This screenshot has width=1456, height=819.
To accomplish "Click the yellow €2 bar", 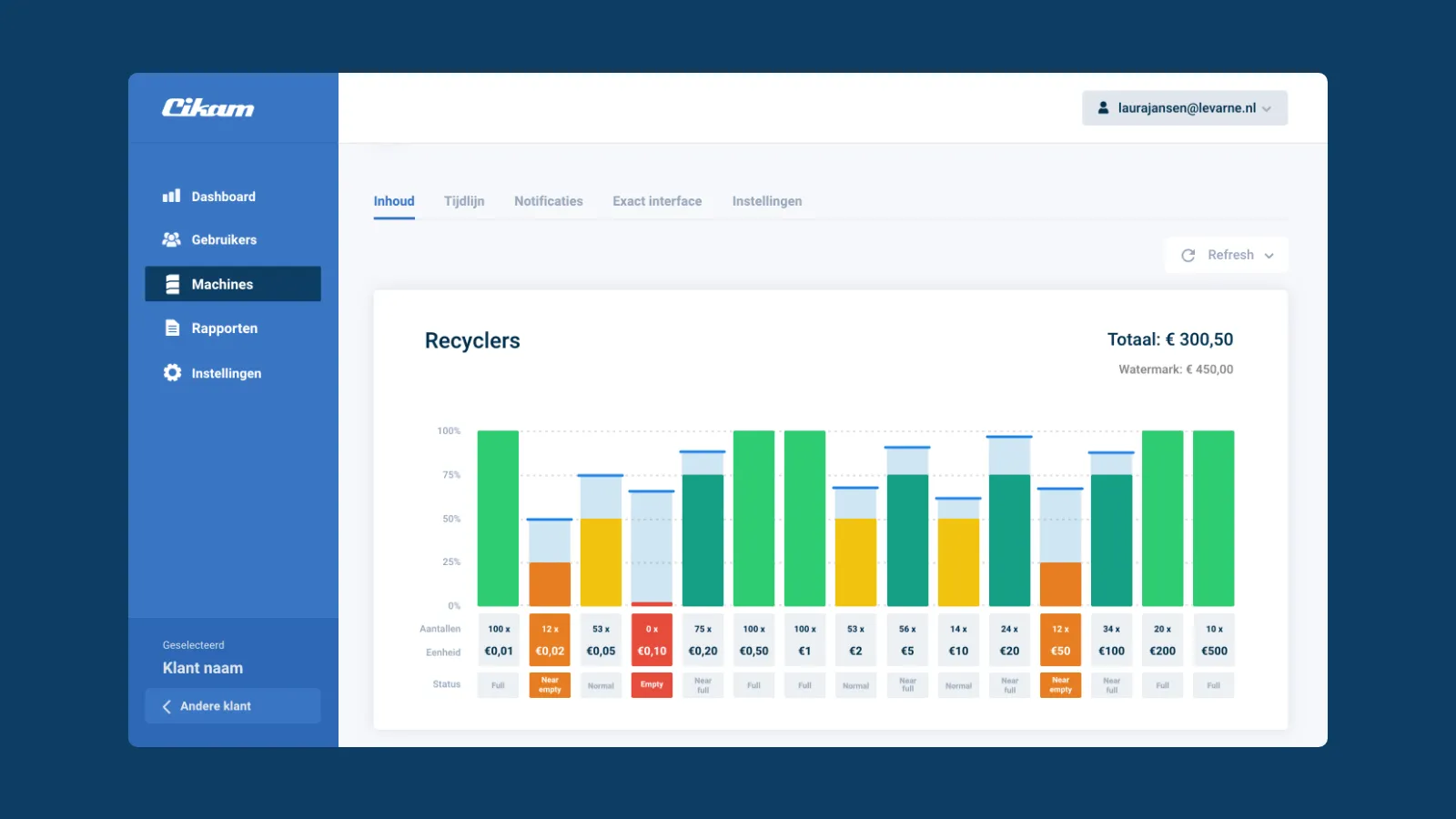I will (855, 562).
